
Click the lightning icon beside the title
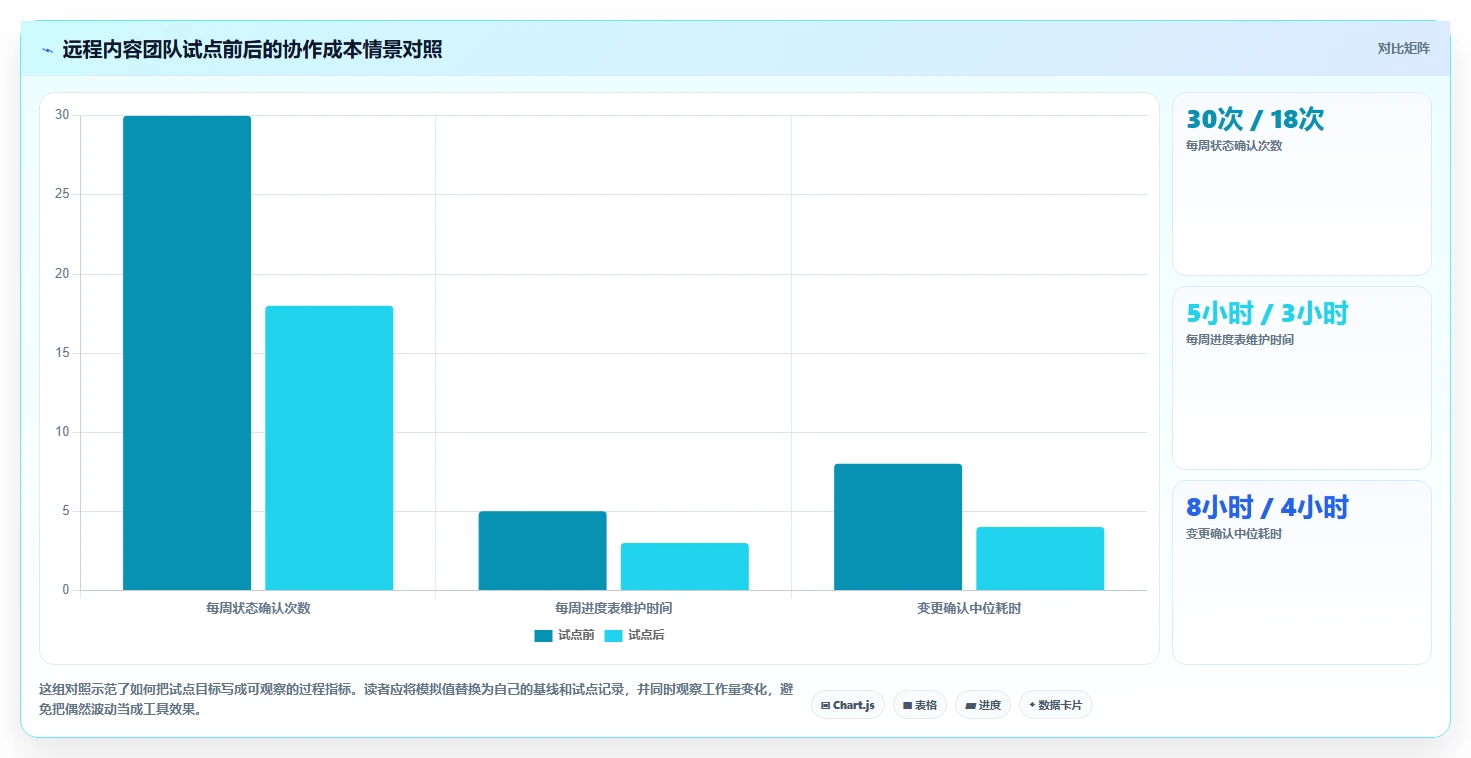tap(47, 50)
